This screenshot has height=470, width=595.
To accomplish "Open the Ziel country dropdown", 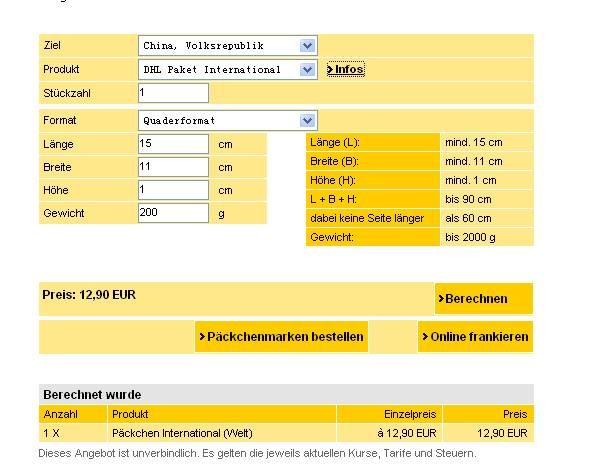I will 228,46.
